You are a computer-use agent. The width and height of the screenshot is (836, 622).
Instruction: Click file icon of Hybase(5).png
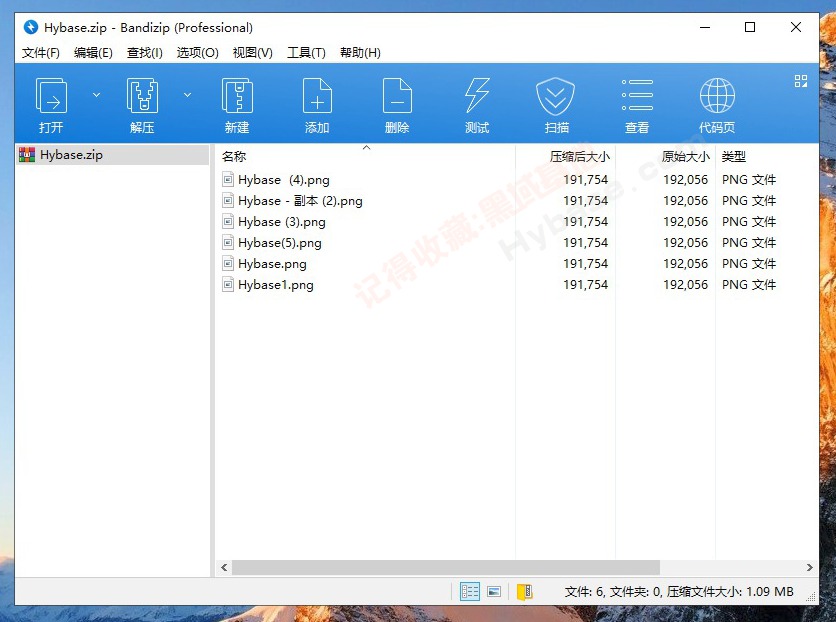(x=228, y=243)
